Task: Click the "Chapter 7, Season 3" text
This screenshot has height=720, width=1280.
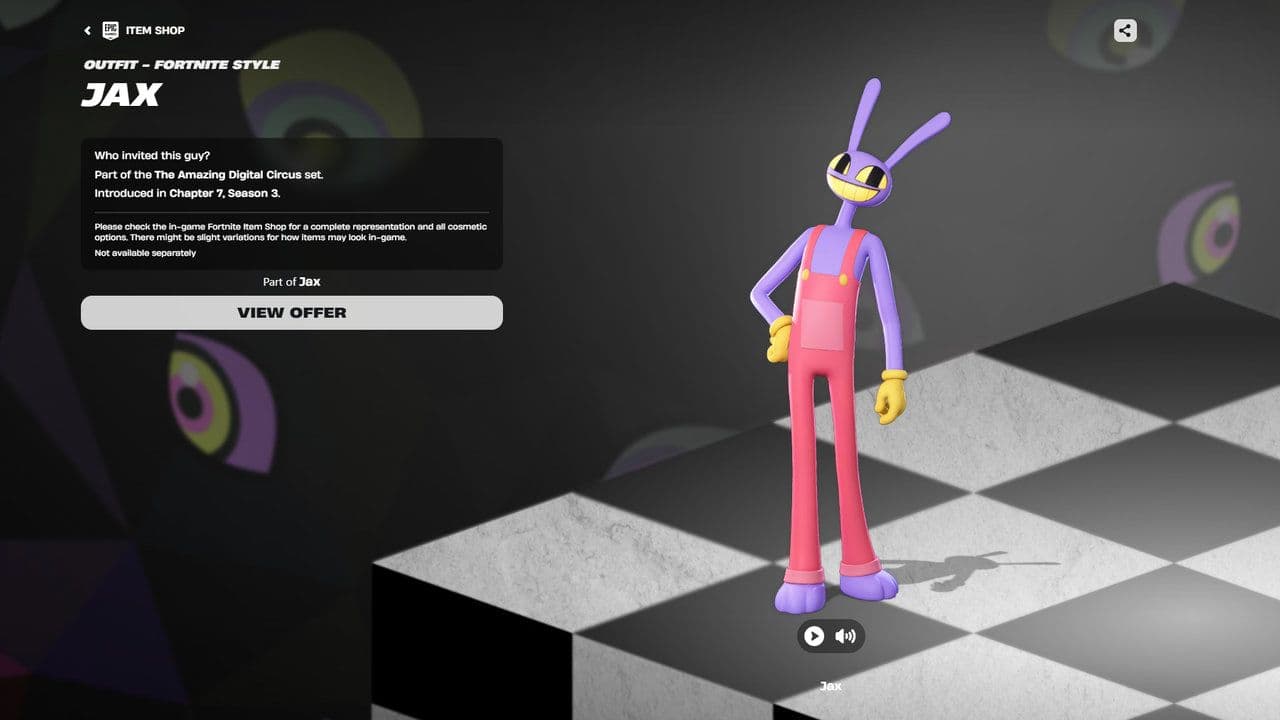Action: (x=224, y=193)
